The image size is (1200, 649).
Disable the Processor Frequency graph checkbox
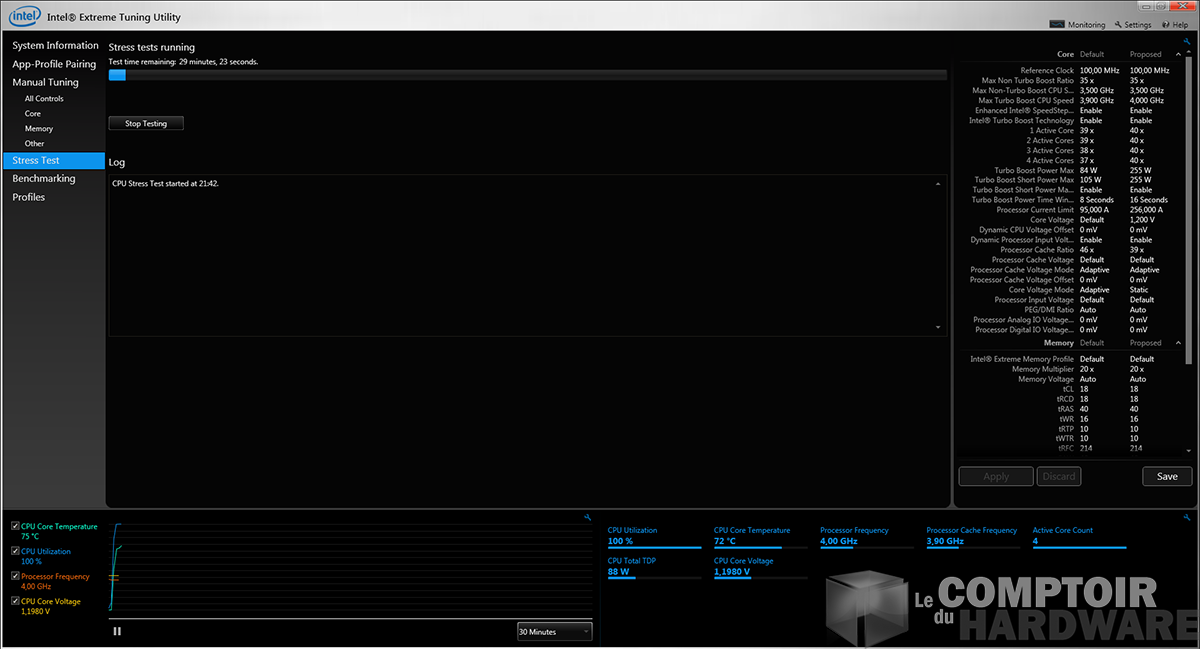tap(15, 576)
